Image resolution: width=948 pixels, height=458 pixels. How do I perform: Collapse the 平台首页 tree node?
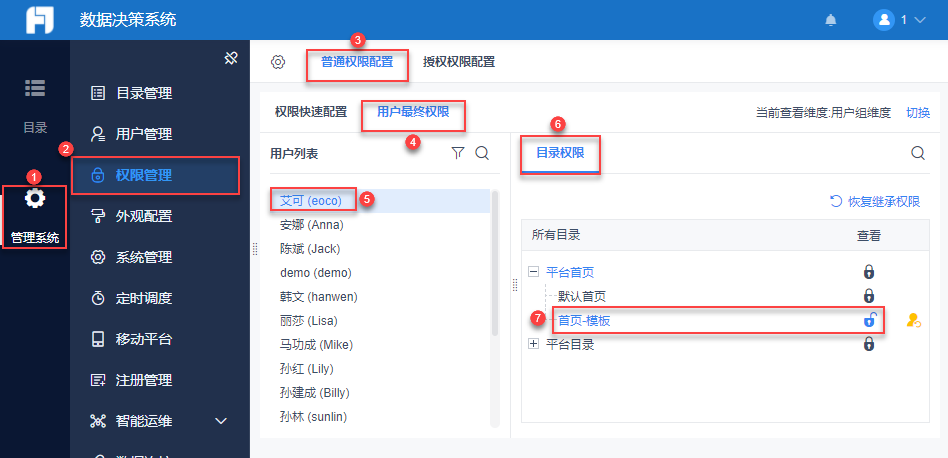click(533, 272)
